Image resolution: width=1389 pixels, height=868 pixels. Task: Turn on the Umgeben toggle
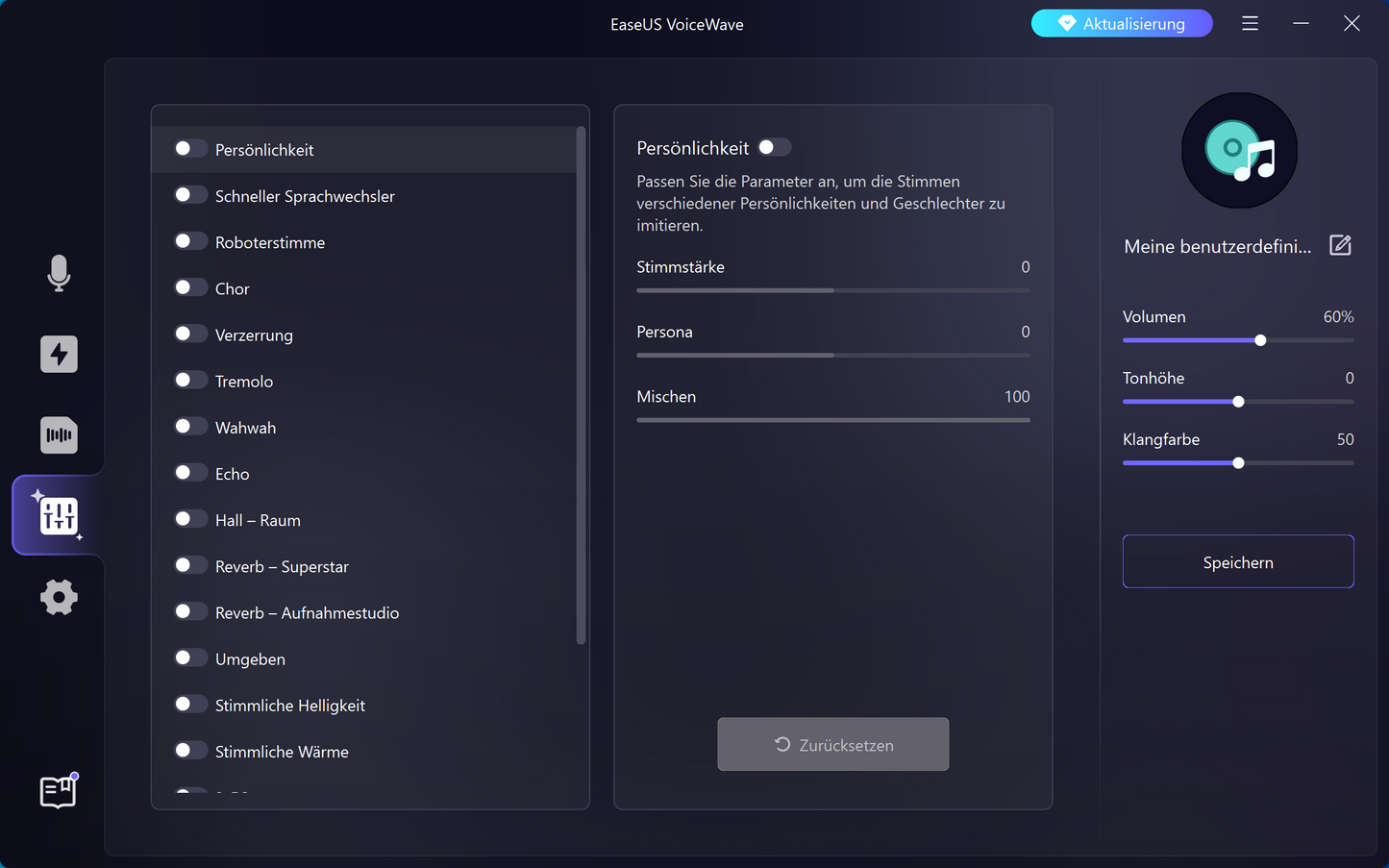pos(190,657)
